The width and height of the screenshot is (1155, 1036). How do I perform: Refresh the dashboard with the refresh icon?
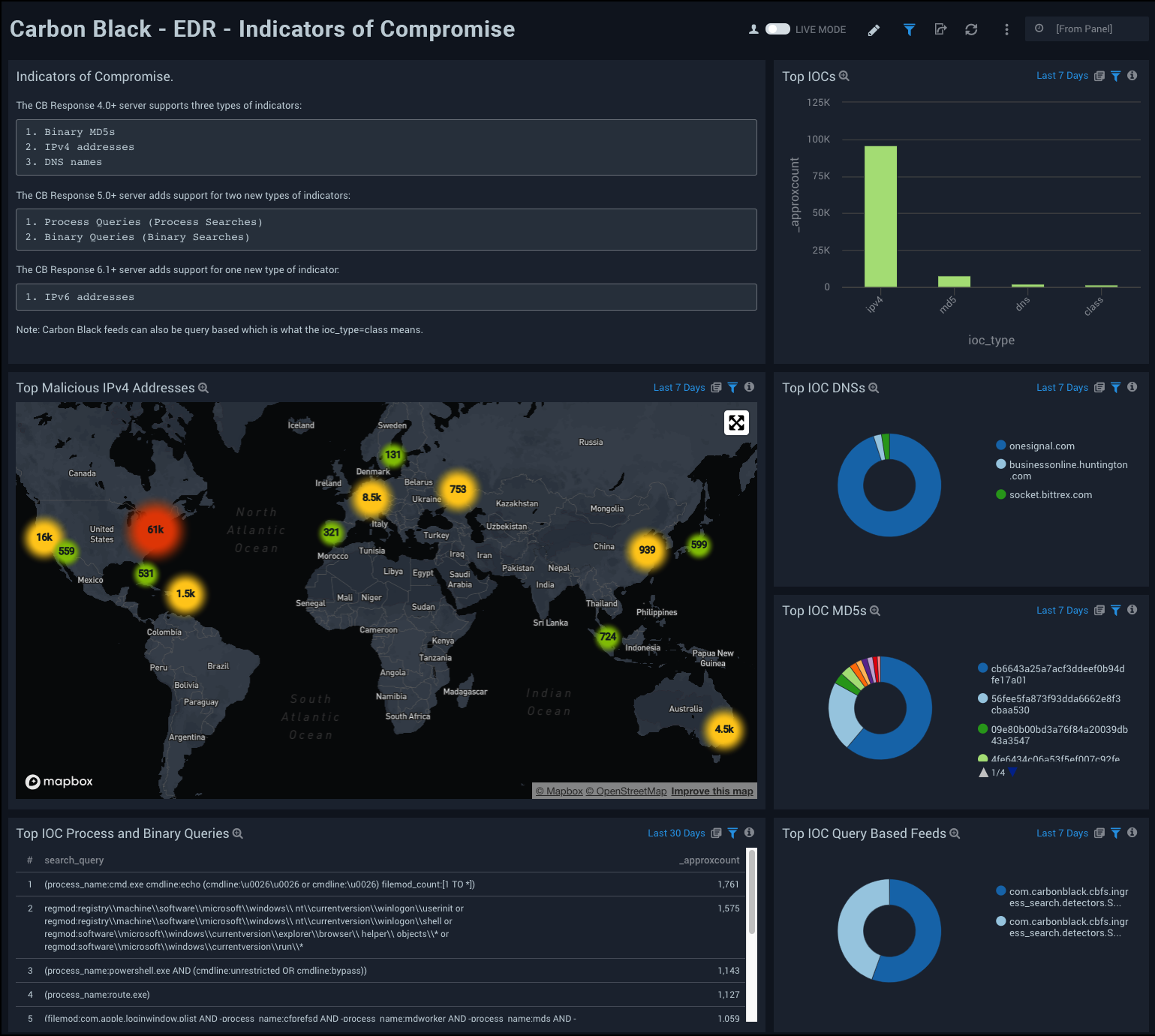coord(971,29)
